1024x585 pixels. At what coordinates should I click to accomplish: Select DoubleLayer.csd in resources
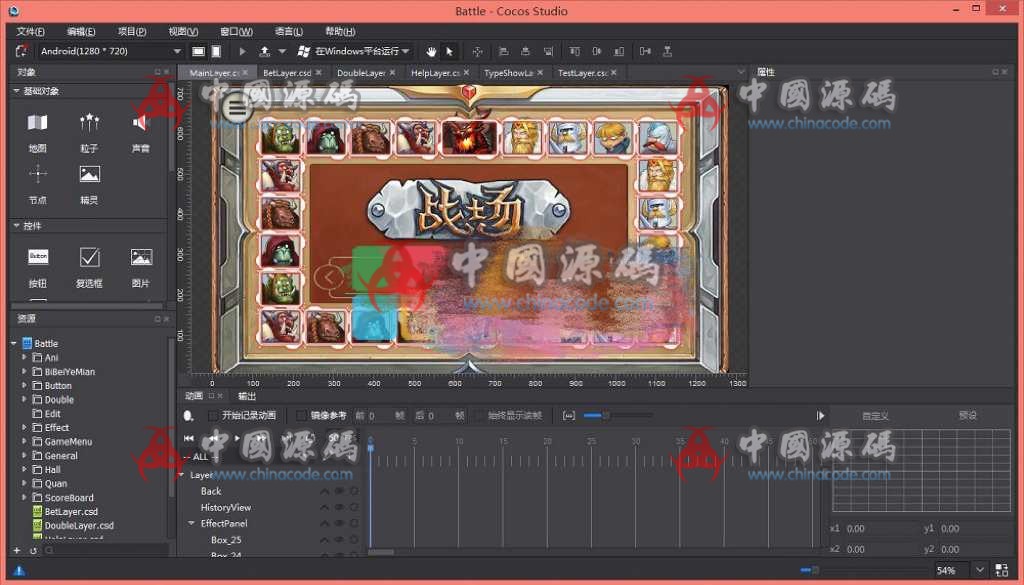click(79, 525)
